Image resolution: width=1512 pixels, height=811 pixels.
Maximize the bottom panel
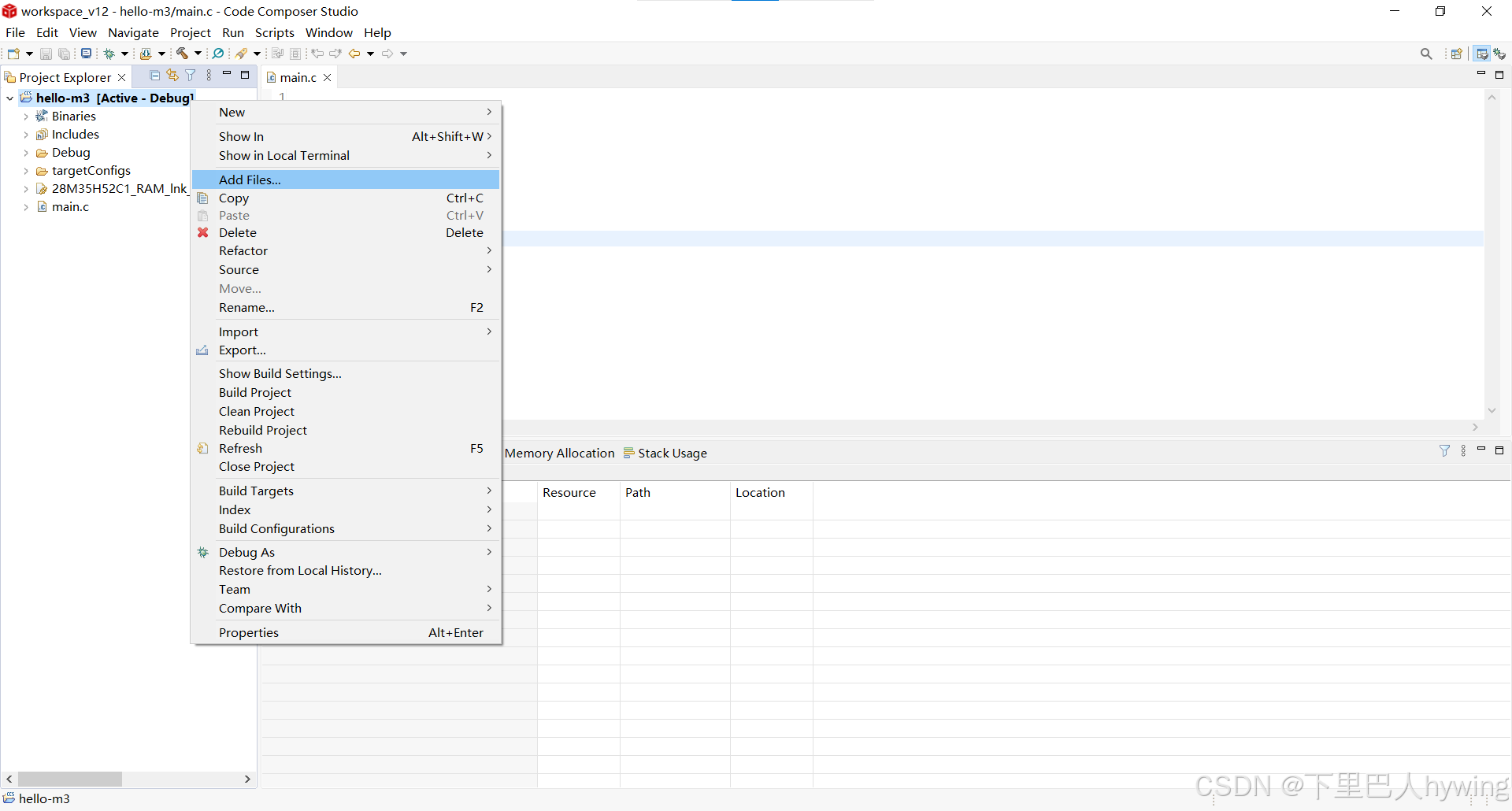pos(1499,450)
